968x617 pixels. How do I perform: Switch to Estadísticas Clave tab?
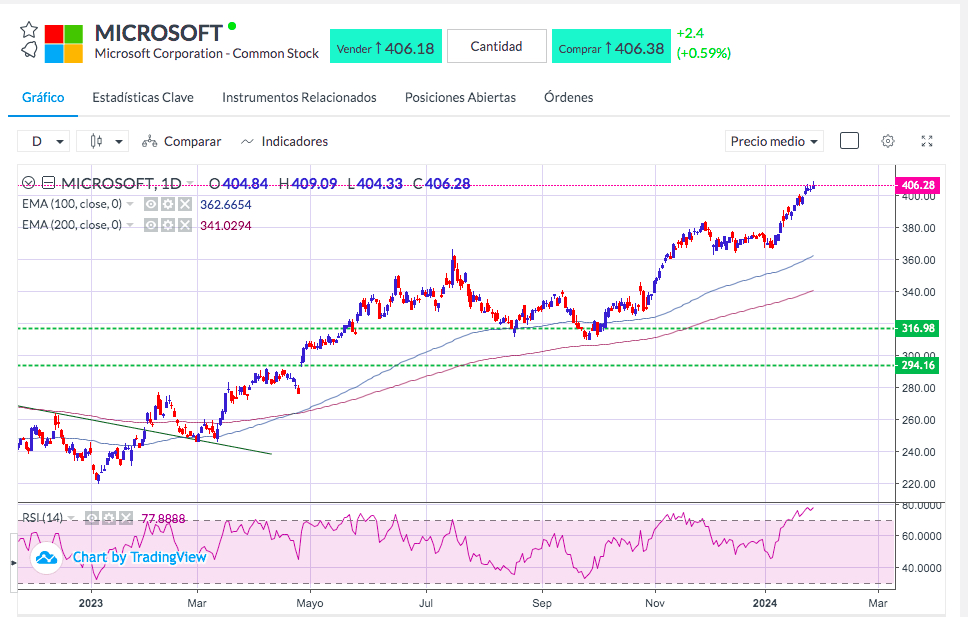[x=143, y=98]
